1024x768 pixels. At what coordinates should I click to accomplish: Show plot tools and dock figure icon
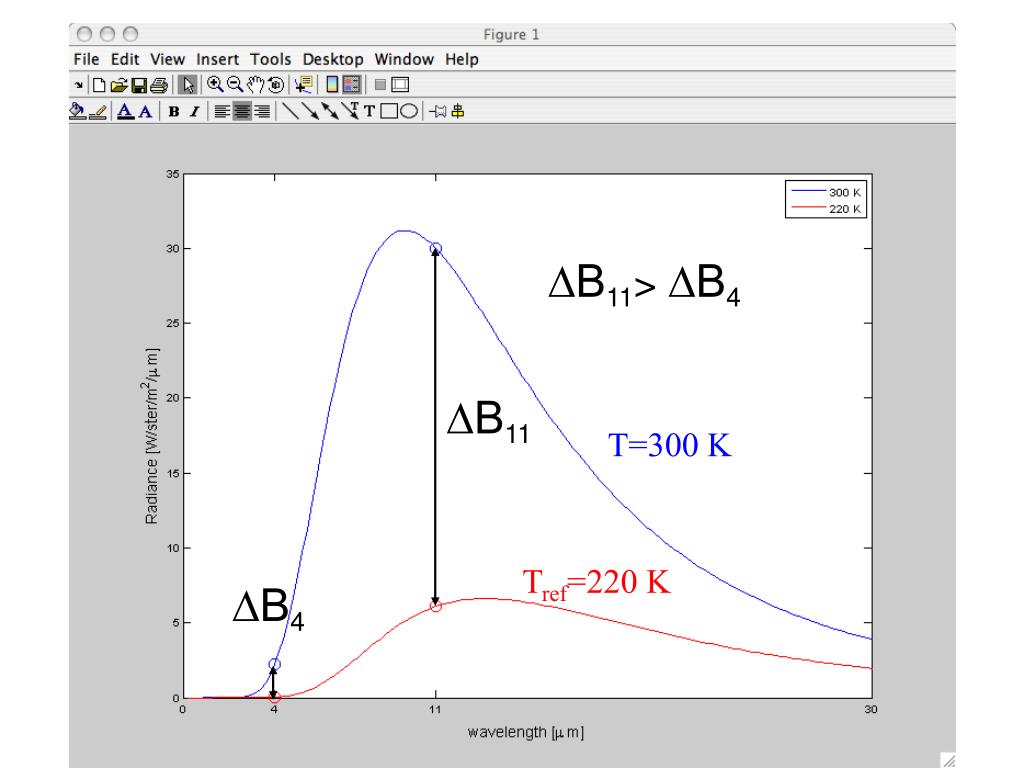pyautogui.click(x=400, y=84)
